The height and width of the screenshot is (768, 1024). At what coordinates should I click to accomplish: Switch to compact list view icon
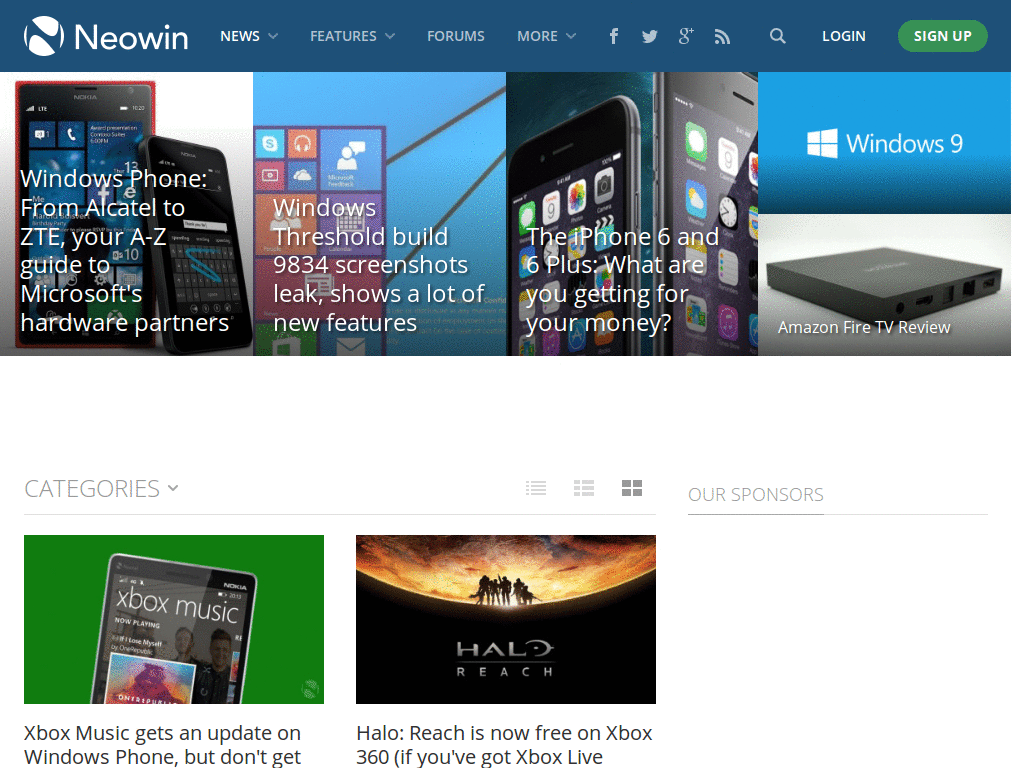tap(536, 488)
